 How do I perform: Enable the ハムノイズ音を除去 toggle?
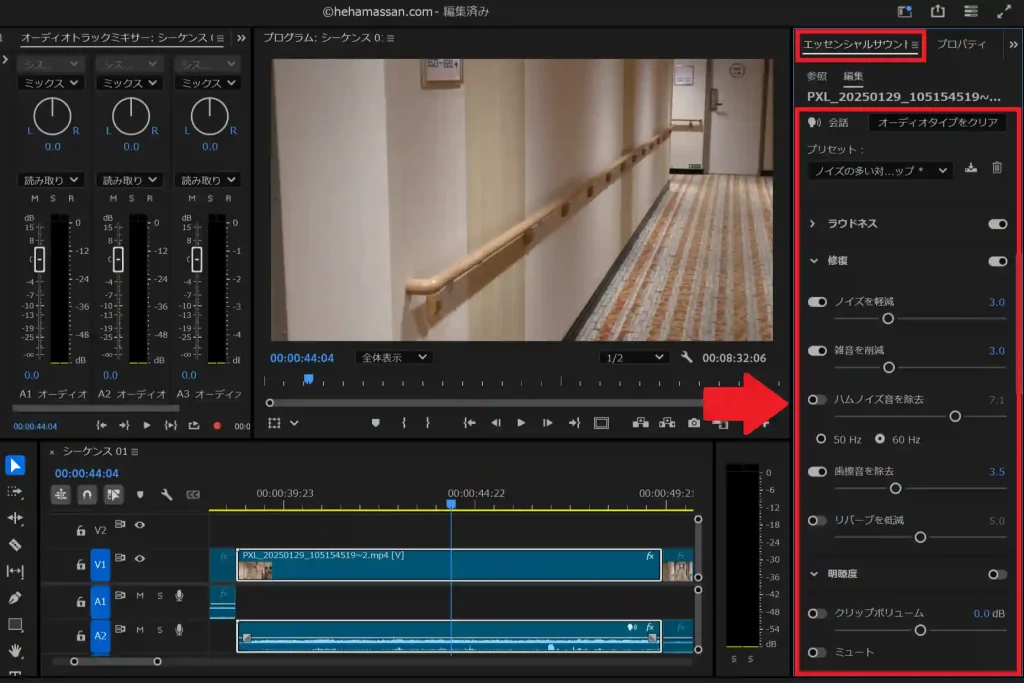(x=818, y=399)
